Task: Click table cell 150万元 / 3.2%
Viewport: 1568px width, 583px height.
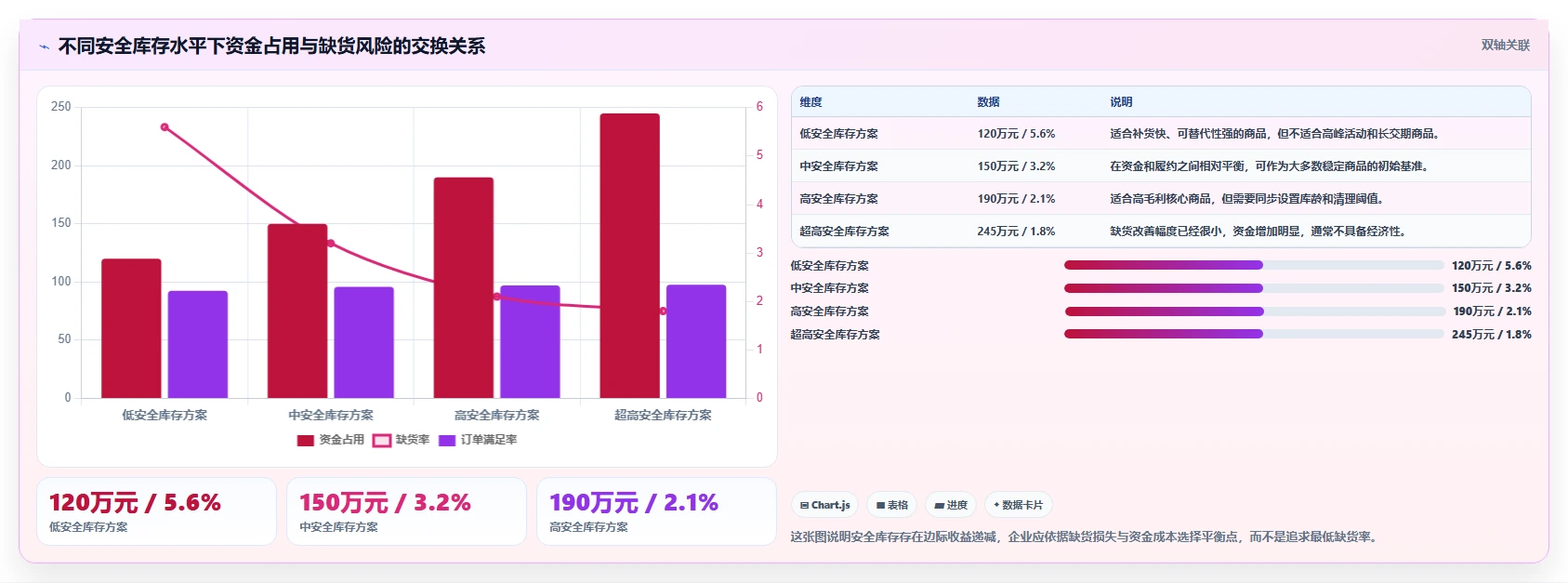Action: click(x=1016, y=166)
